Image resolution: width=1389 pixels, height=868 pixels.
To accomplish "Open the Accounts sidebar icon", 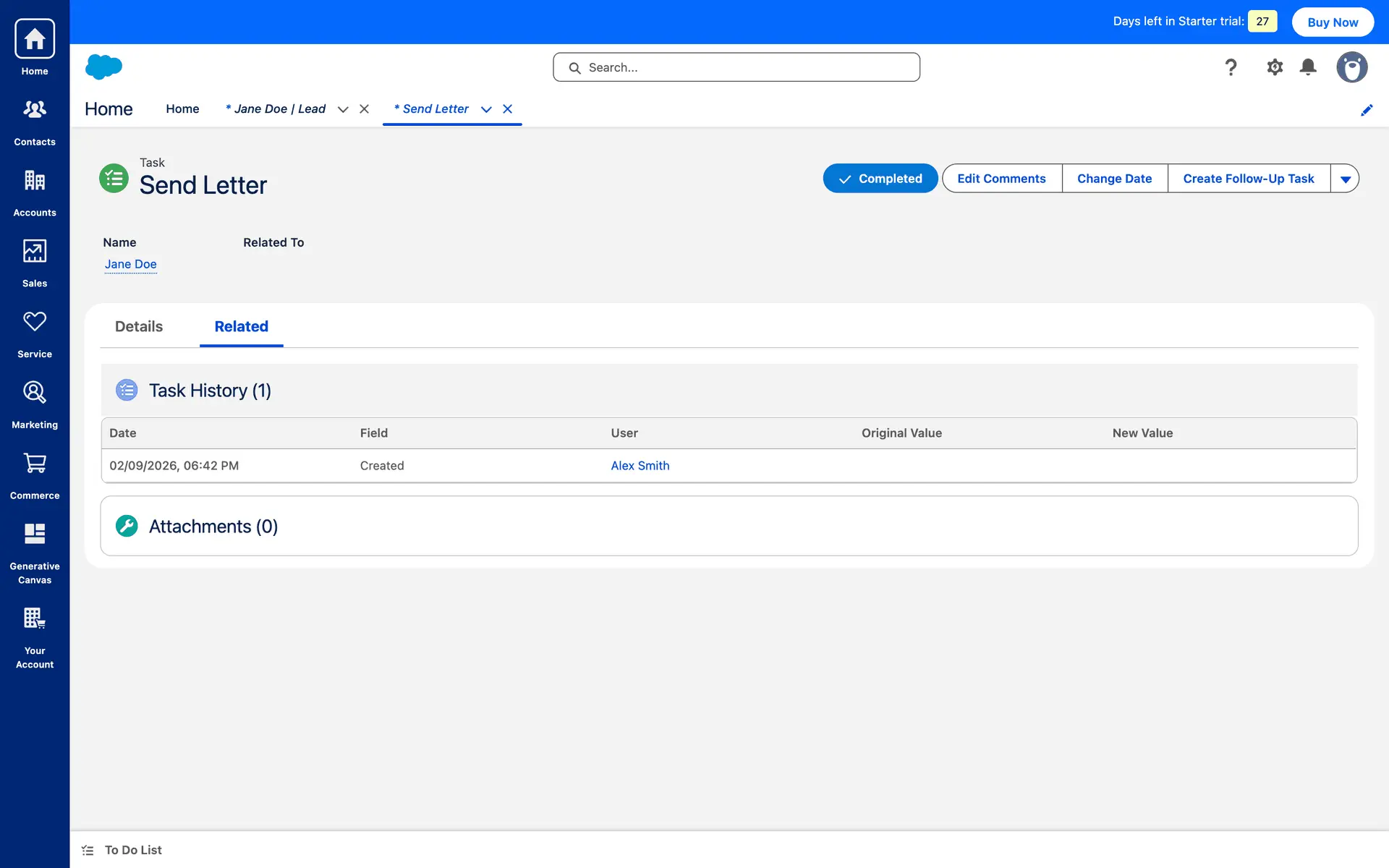I will 35,192.
